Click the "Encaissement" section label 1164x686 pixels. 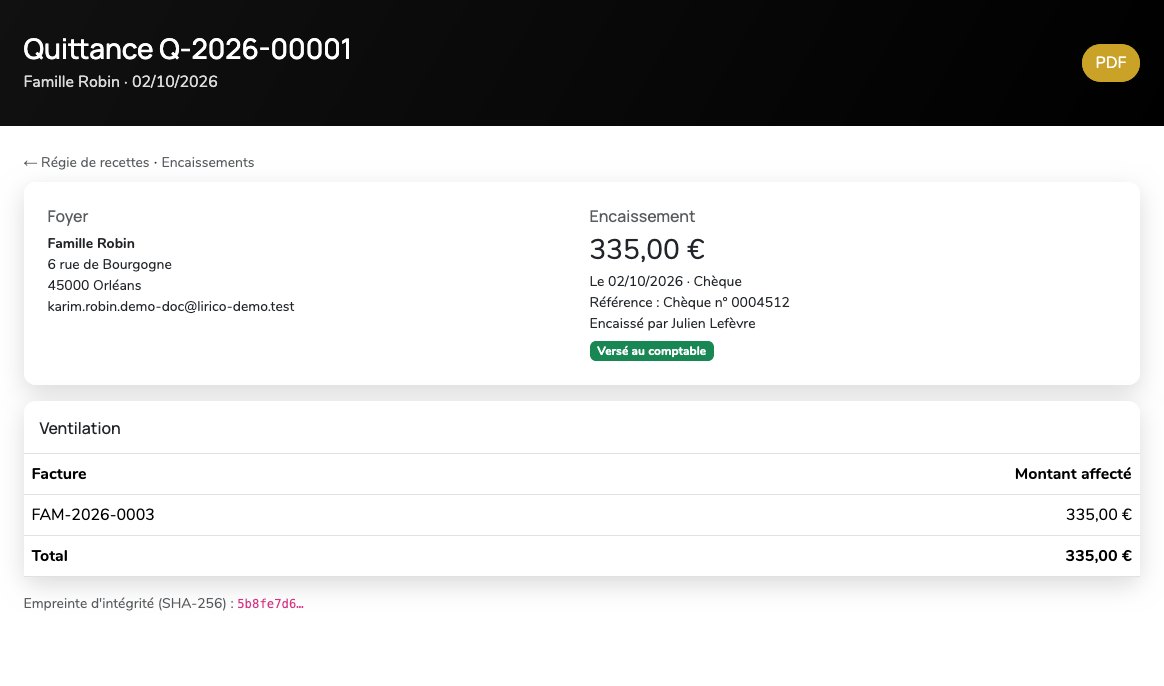[642, 217]
